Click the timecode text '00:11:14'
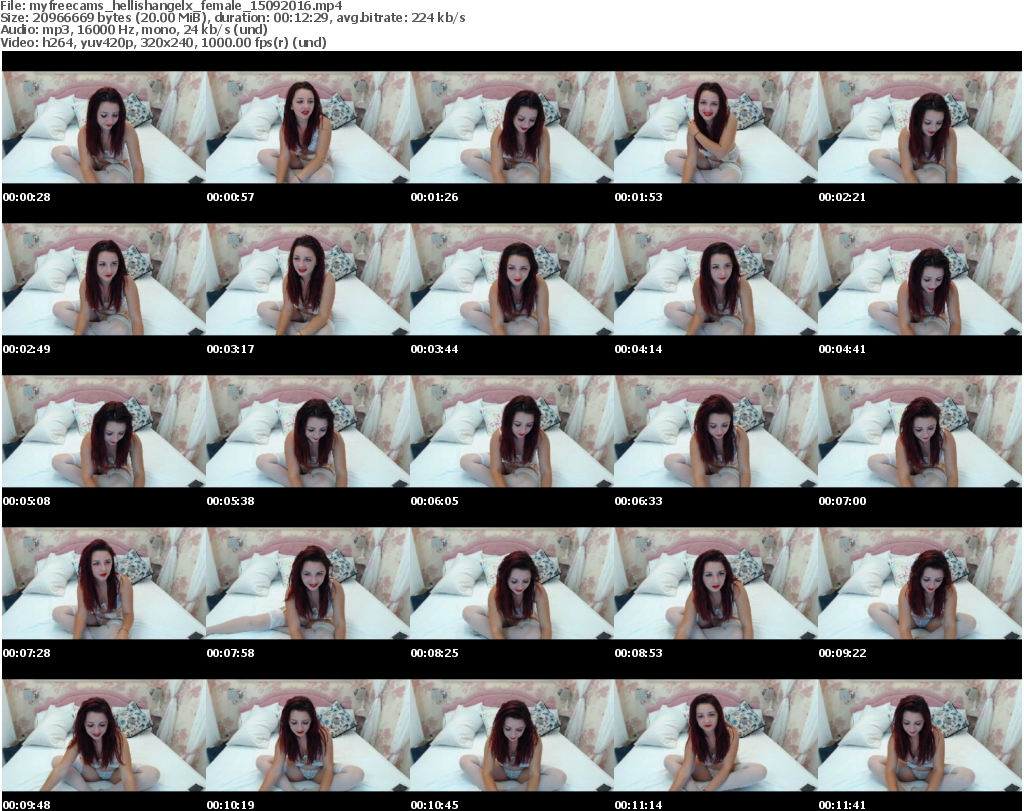 [x=638, y=805]
